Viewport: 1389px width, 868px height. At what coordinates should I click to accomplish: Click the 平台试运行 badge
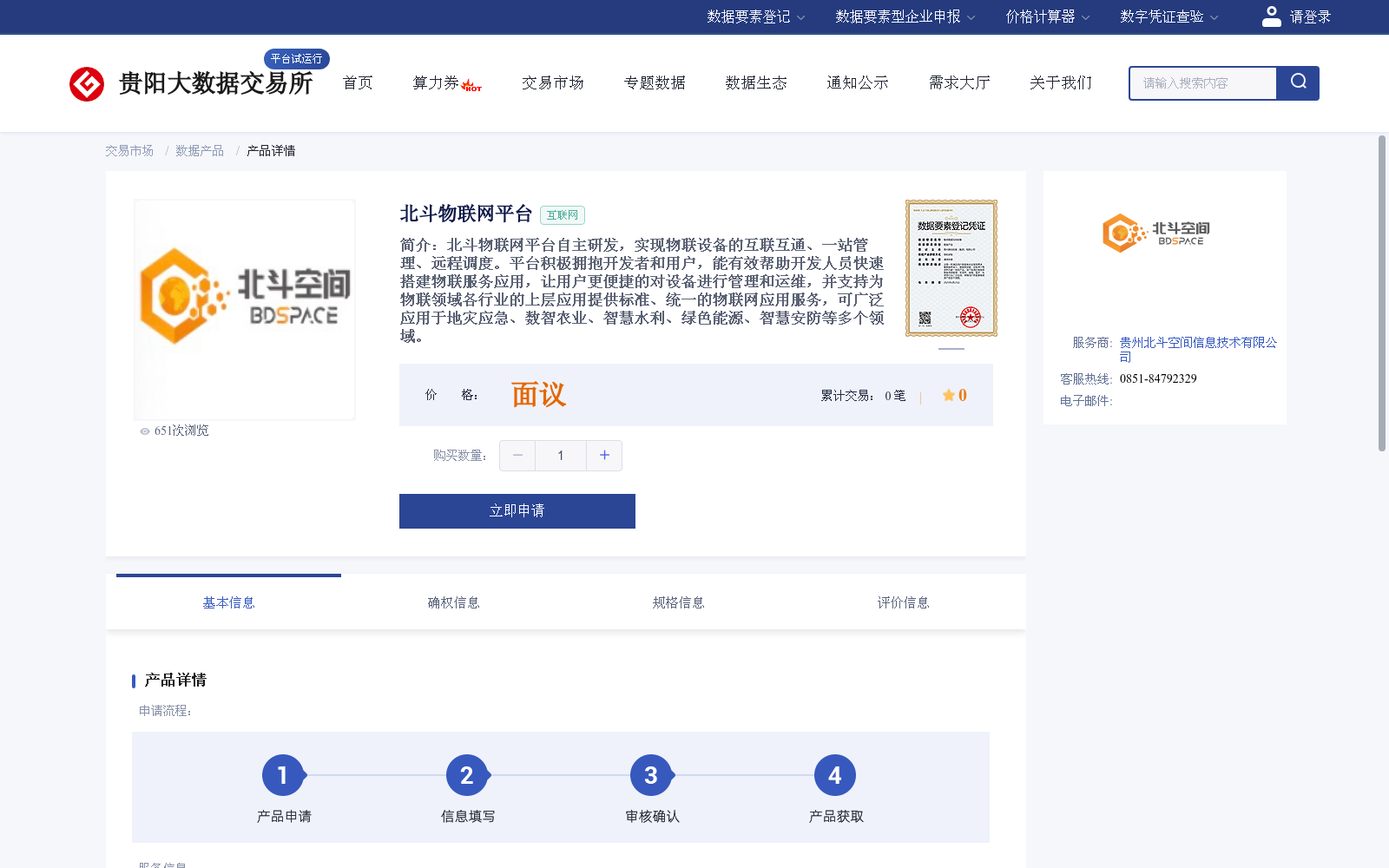click(297, 58)
